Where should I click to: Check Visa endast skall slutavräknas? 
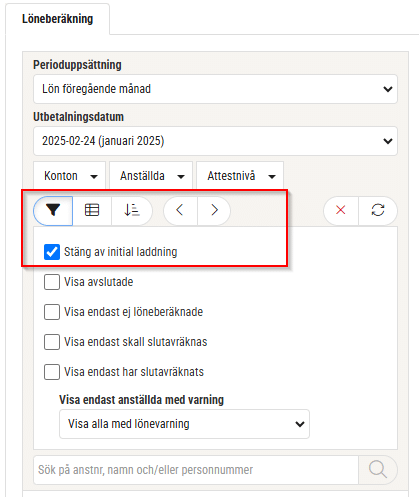pyautogui.click(x=52, y=342)
